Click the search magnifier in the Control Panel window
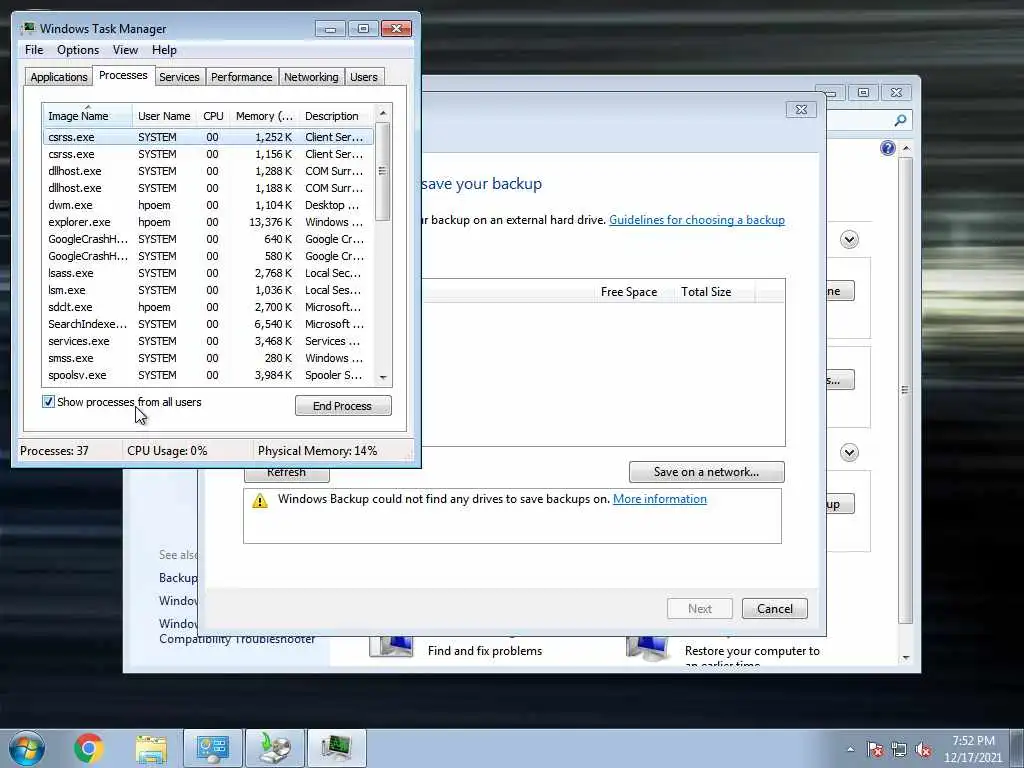Image resolution: width=1024 pixels, height=768 pixels. (900, 120)
